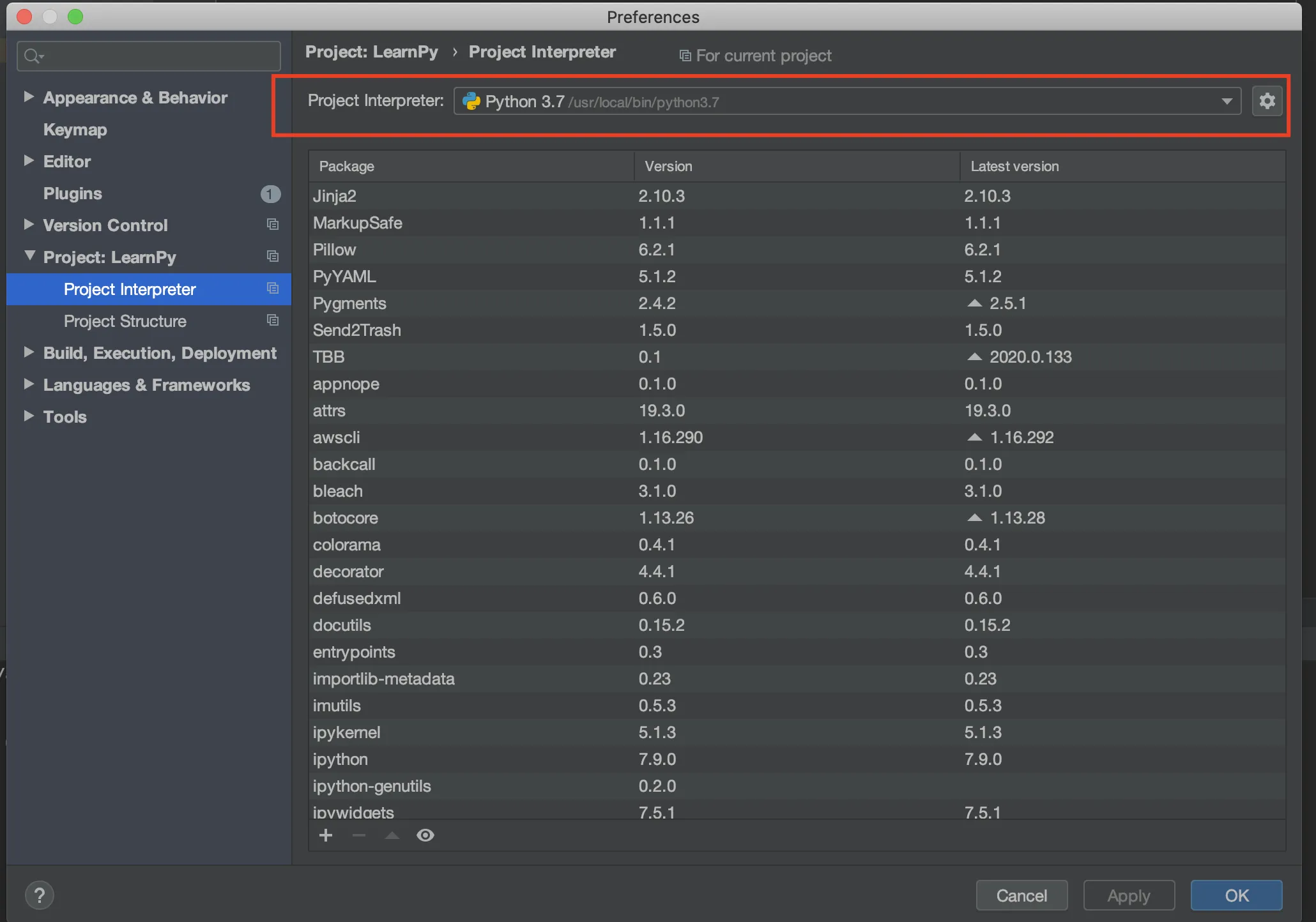Click the upgrade package arrow icon

click(x=392, y=835)
